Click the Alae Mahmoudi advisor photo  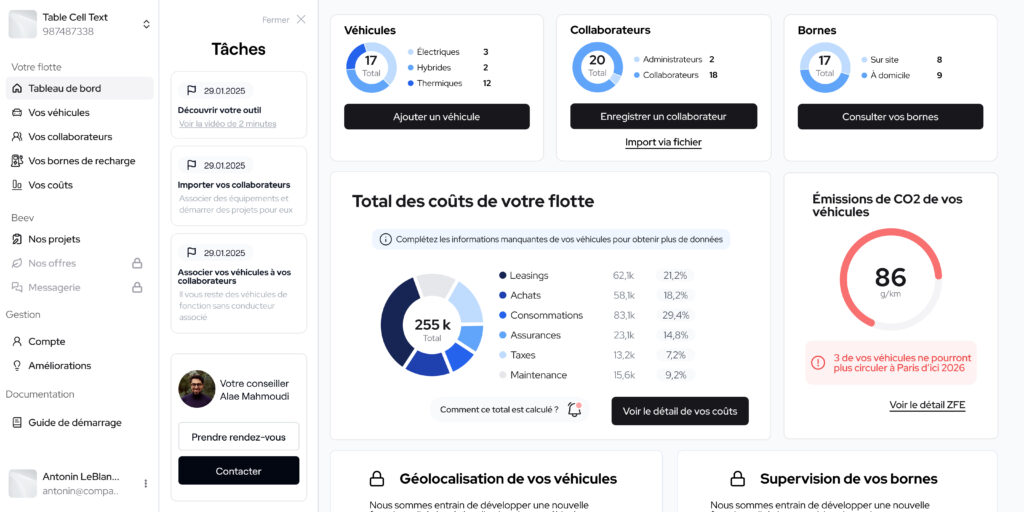point(197,389)
